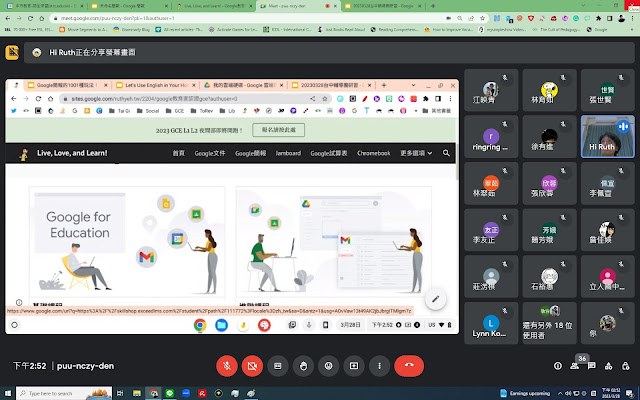Viewport: 640px width, 400px height.
Task: Open the extensions puzzle icon in outer Chrome
Action: 599,18
